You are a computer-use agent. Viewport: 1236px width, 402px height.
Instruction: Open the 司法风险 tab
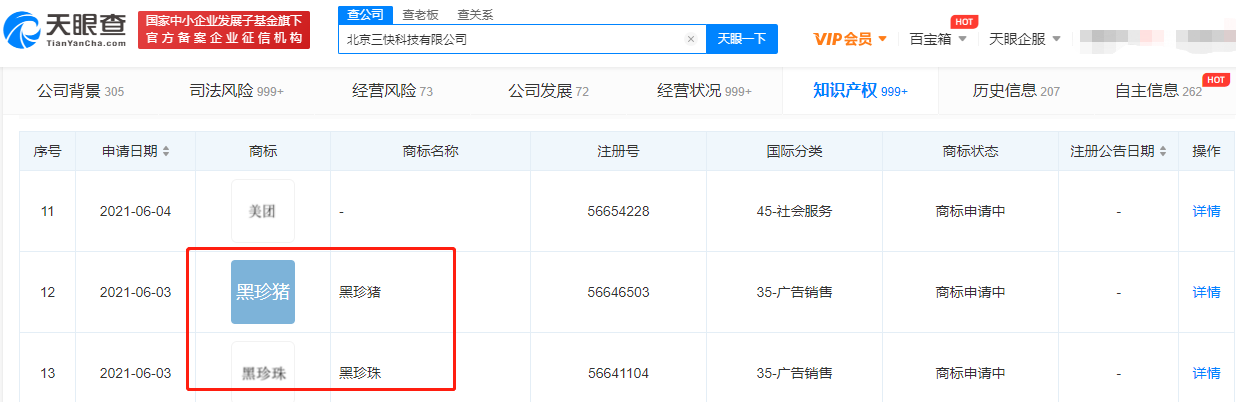click(236, 91)
